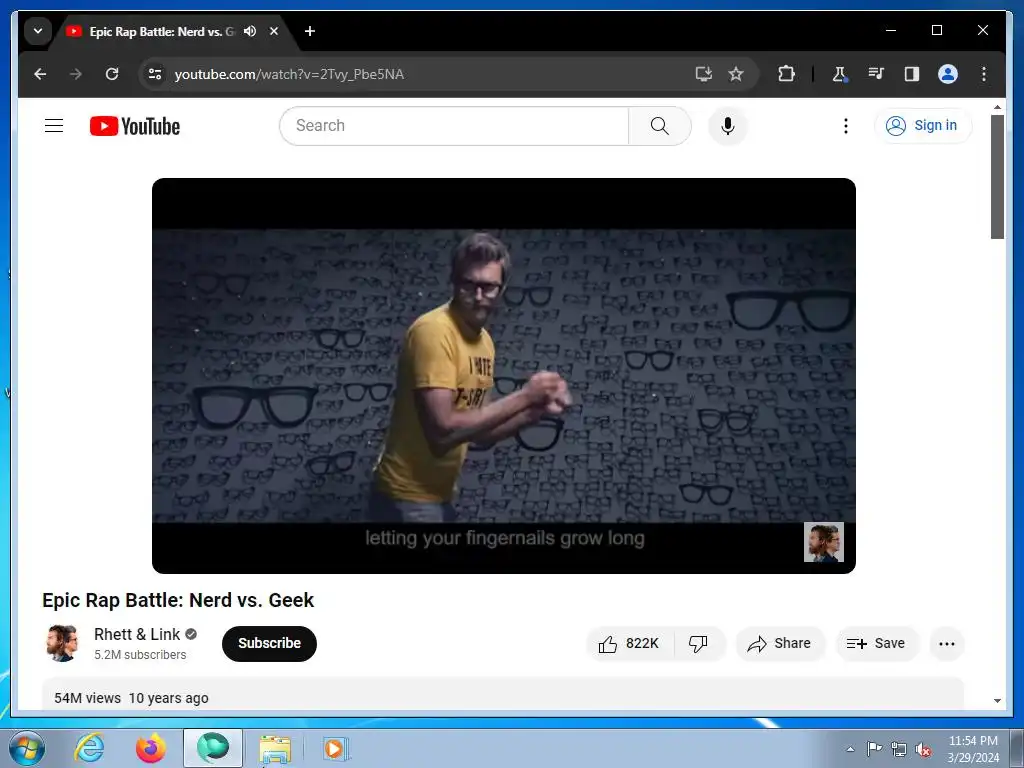Screen dimensions: 1024x768
Task: Focus the YouTube Search field
Action: pos(454,125)
